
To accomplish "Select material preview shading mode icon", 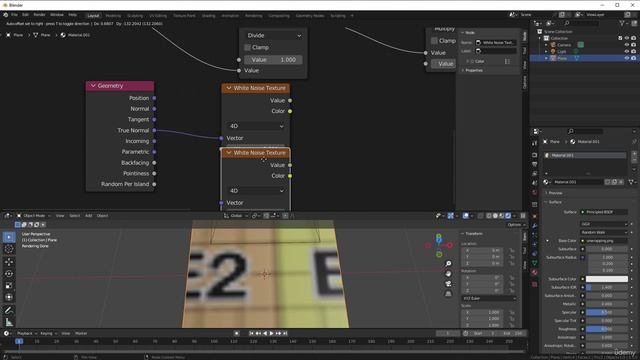I will (x=502, y=216).
